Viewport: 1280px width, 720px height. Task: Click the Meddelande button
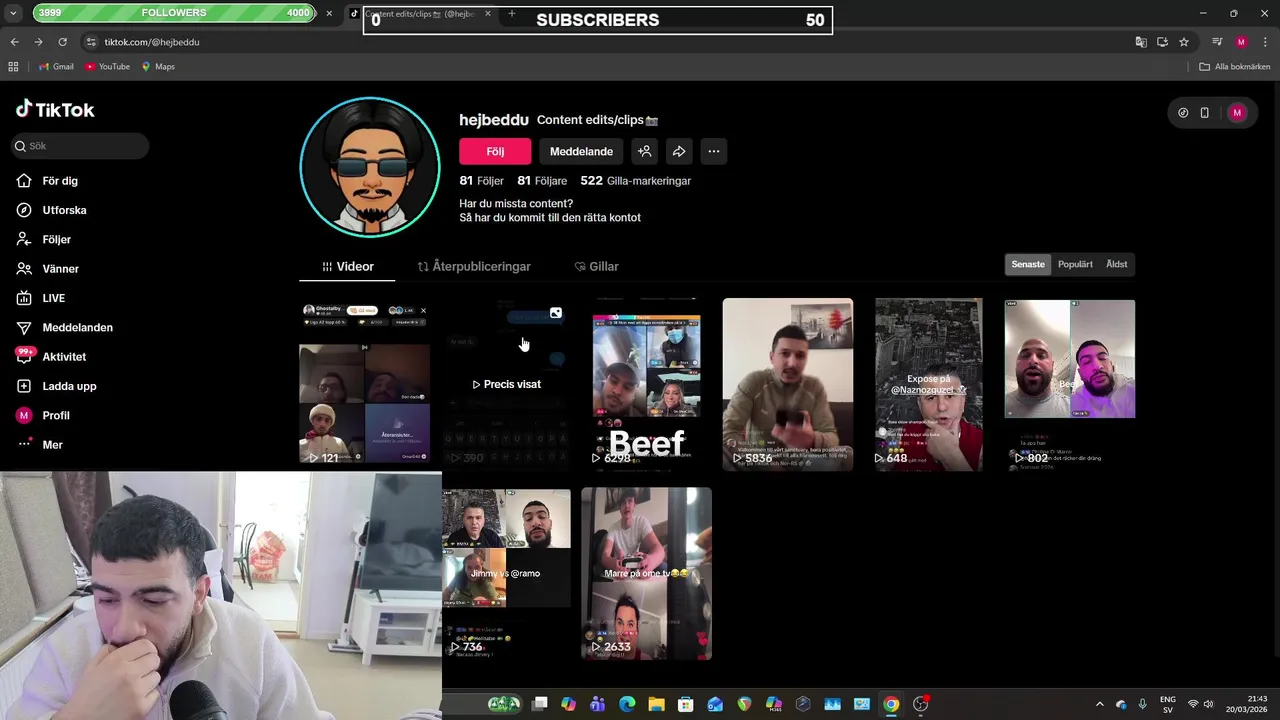click(581, 151)
